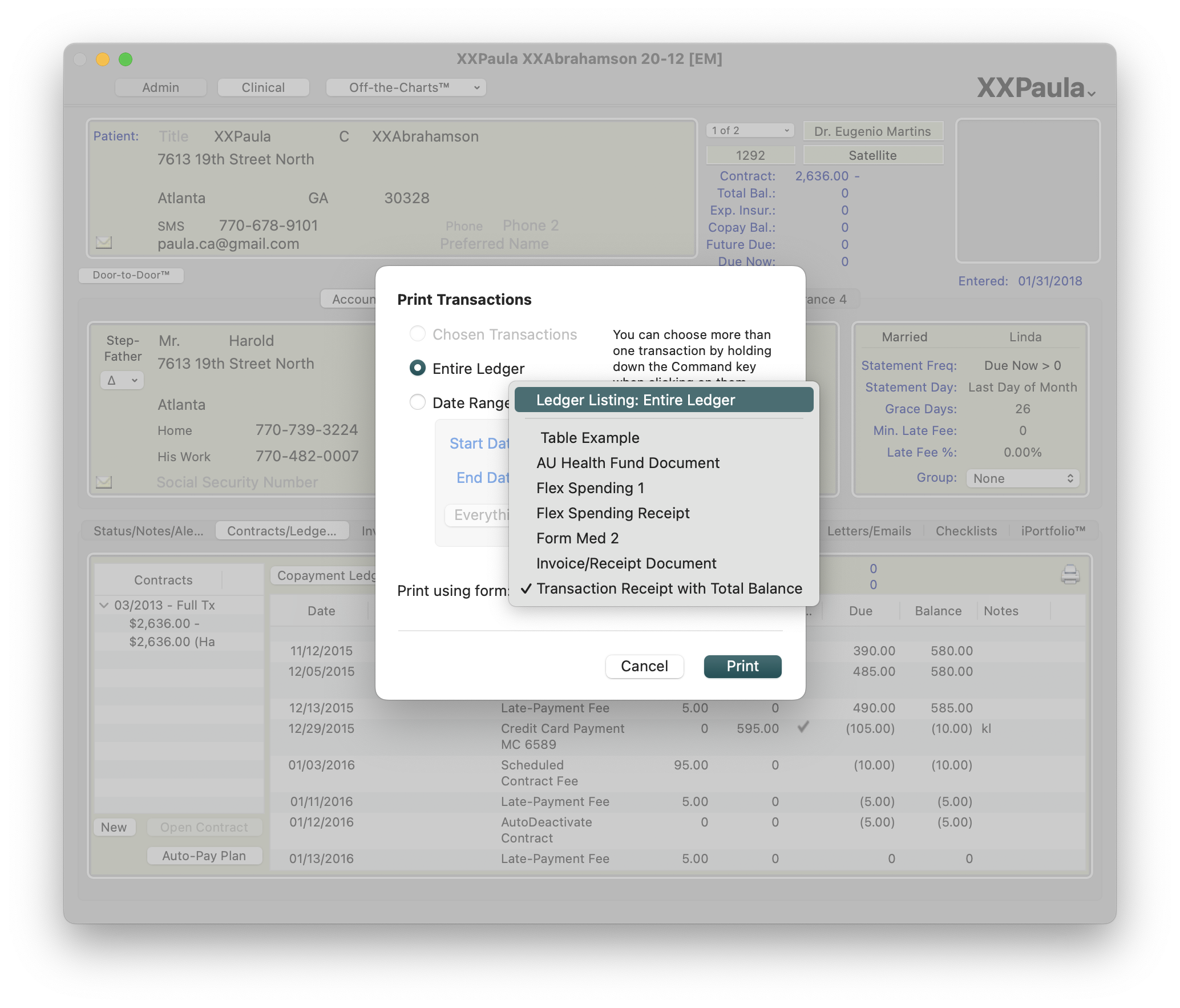Click the ledger printer icon
Image resolution: width=1180 pixels, height=1008 pixels.
coord(1070,574)
